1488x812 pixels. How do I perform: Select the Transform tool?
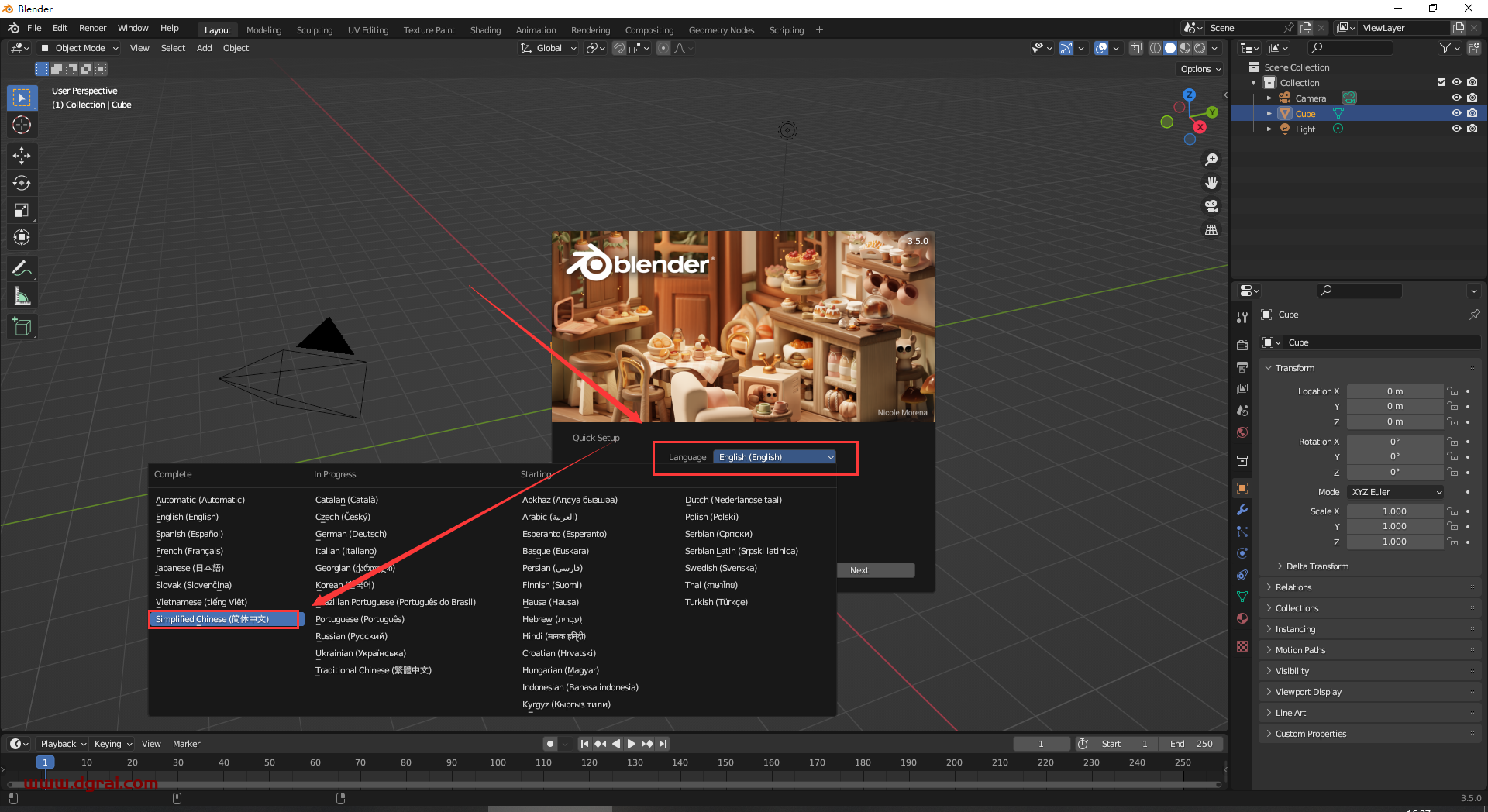[22, 237]
